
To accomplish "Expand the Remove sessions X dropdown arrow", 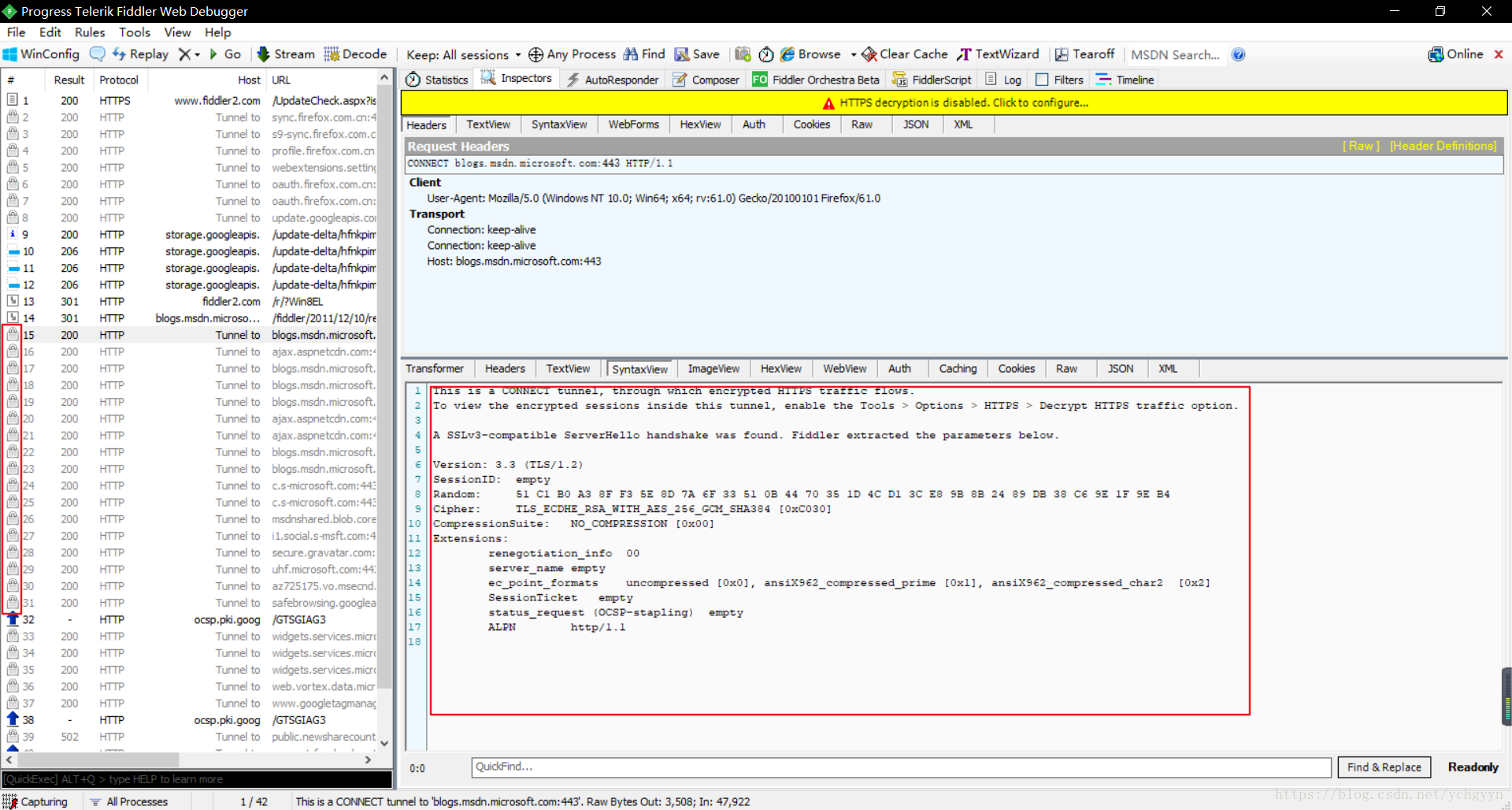I will click(x=197, y=55).
